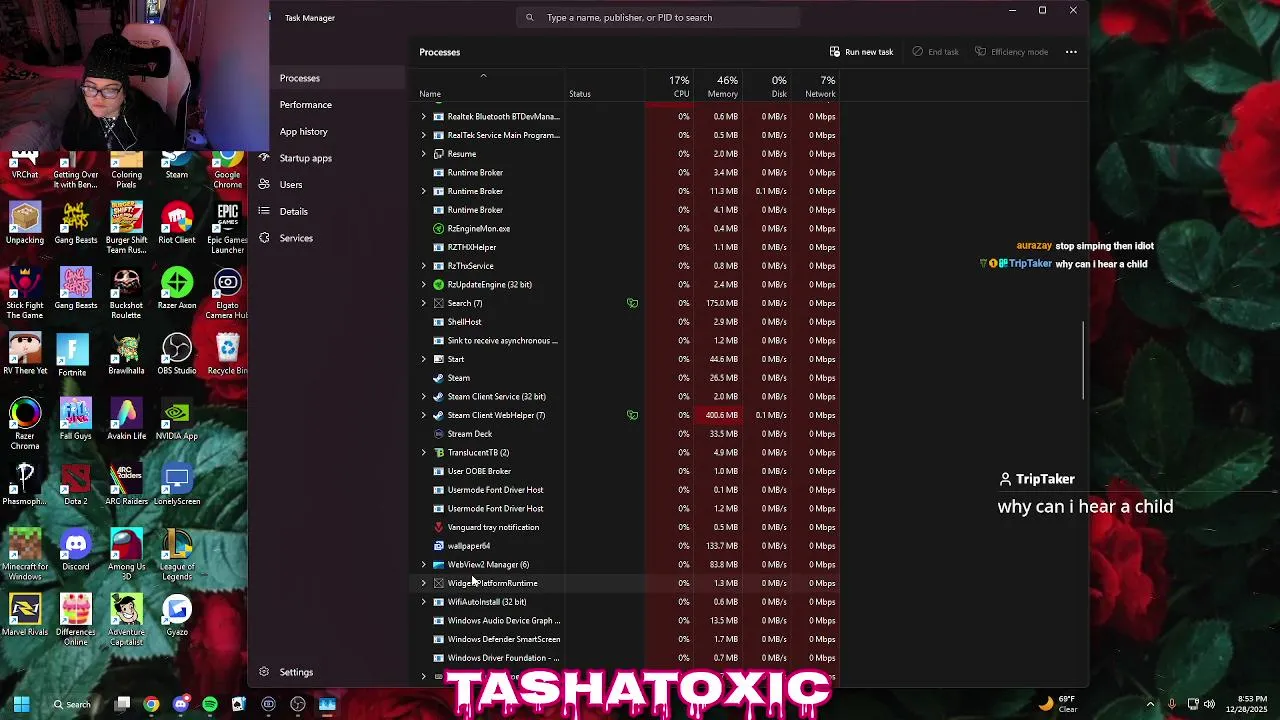Viewport: 1280px width, 720px height.
Task: Open the Discord desktop icon
Action: 75,550
